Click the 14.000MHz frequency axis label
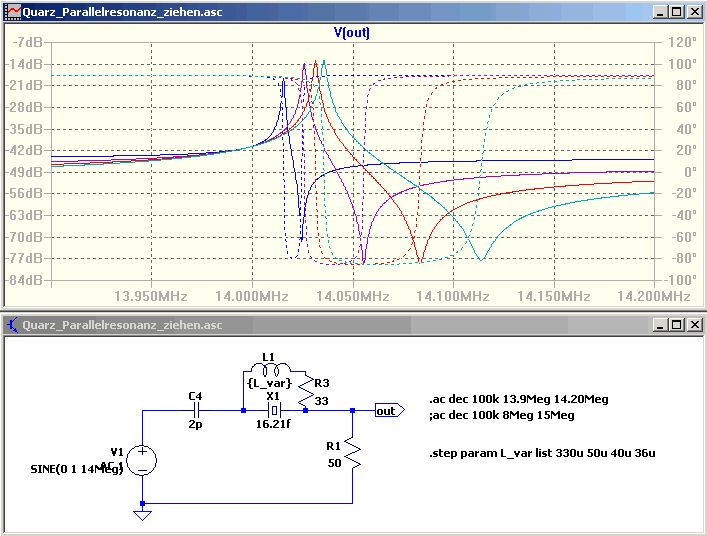 tap(252, 296)
